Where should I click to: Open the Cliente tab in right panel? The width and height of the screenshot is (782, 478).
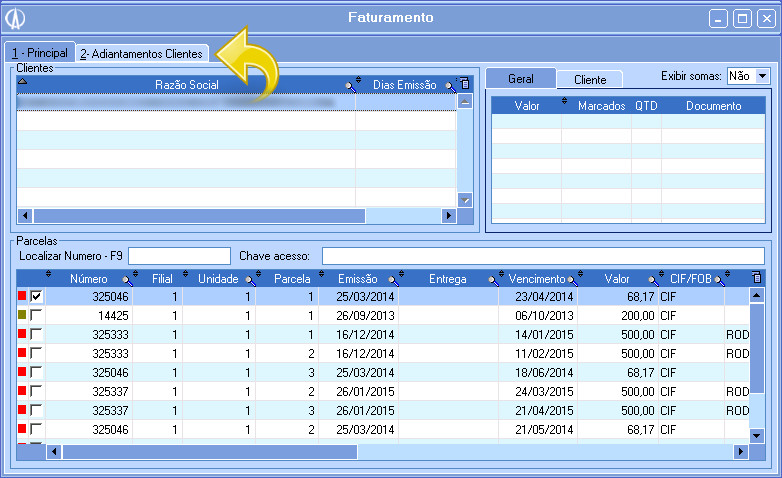pyautogui.click(x=590, y=79)
